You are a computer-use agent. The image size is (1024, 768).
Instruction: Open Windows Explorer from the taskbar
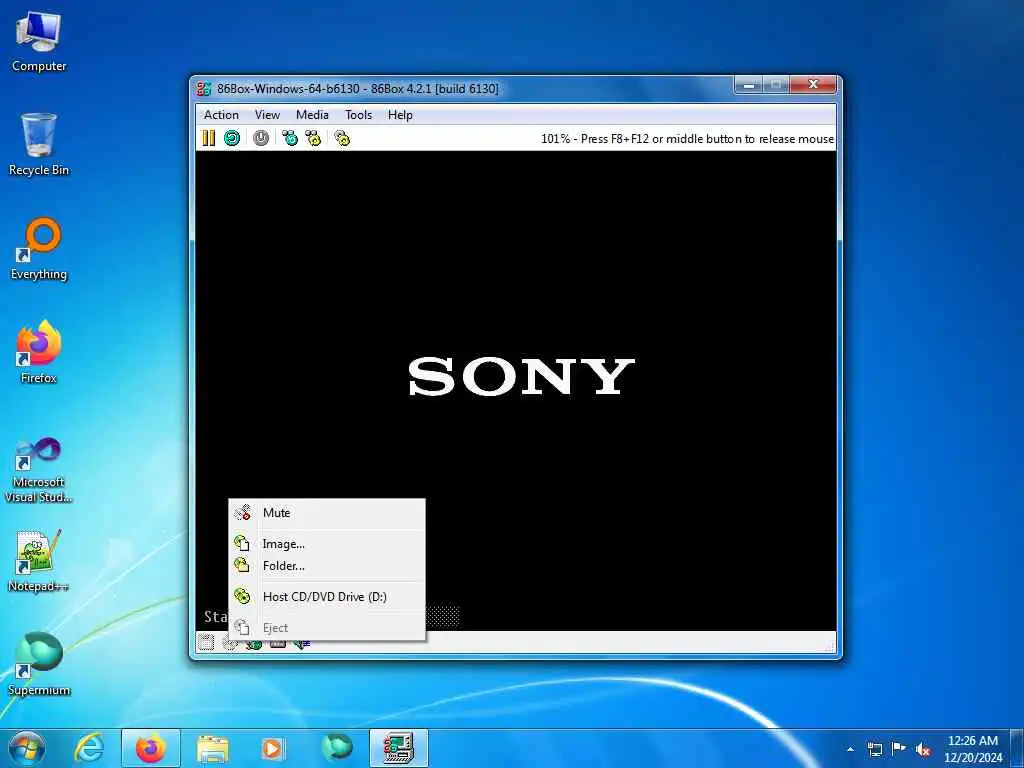point(213,748)
